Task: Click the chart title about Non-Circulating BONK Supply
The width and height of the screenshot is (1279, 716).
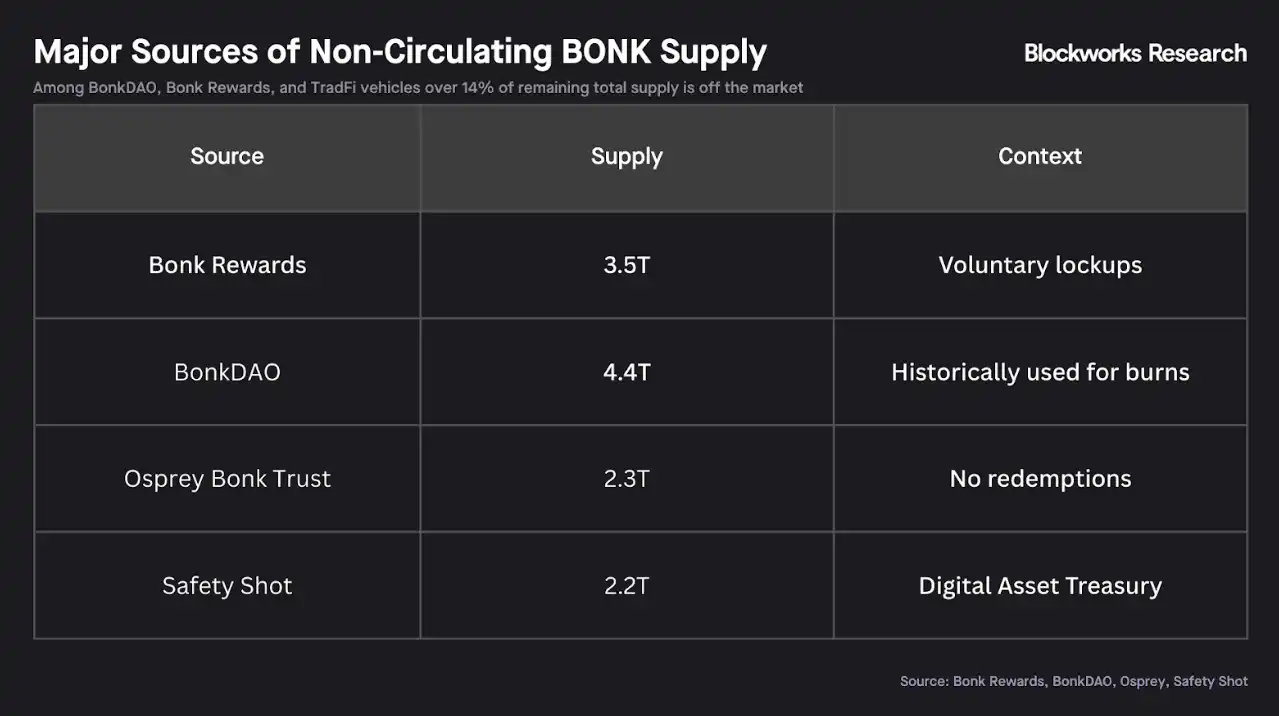Action: (x=400, y=52)
